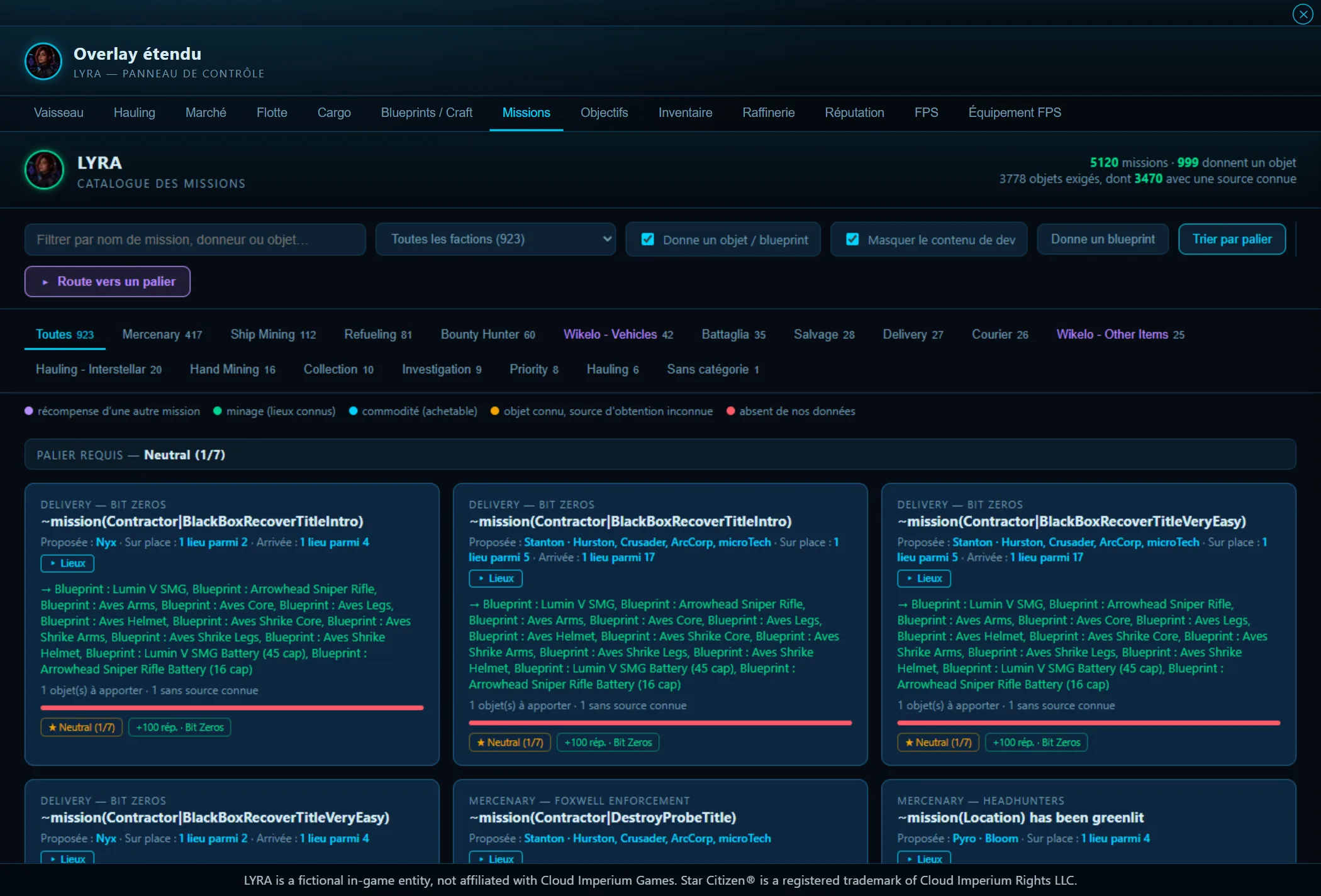Filter by Sans catégorie 1
1321x896 pixels.
[713, 369]
